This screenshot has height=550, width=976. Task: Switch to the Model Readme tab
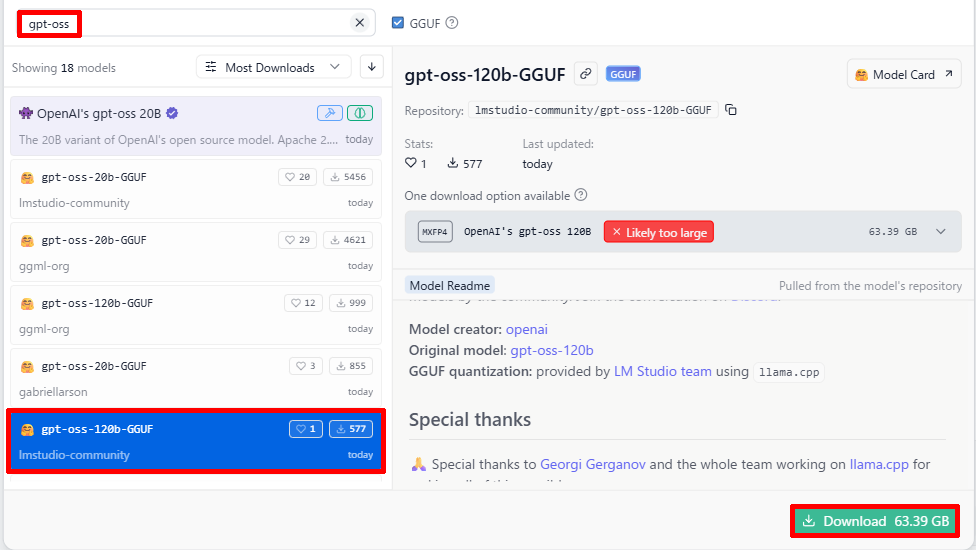(x=449, y=286)
